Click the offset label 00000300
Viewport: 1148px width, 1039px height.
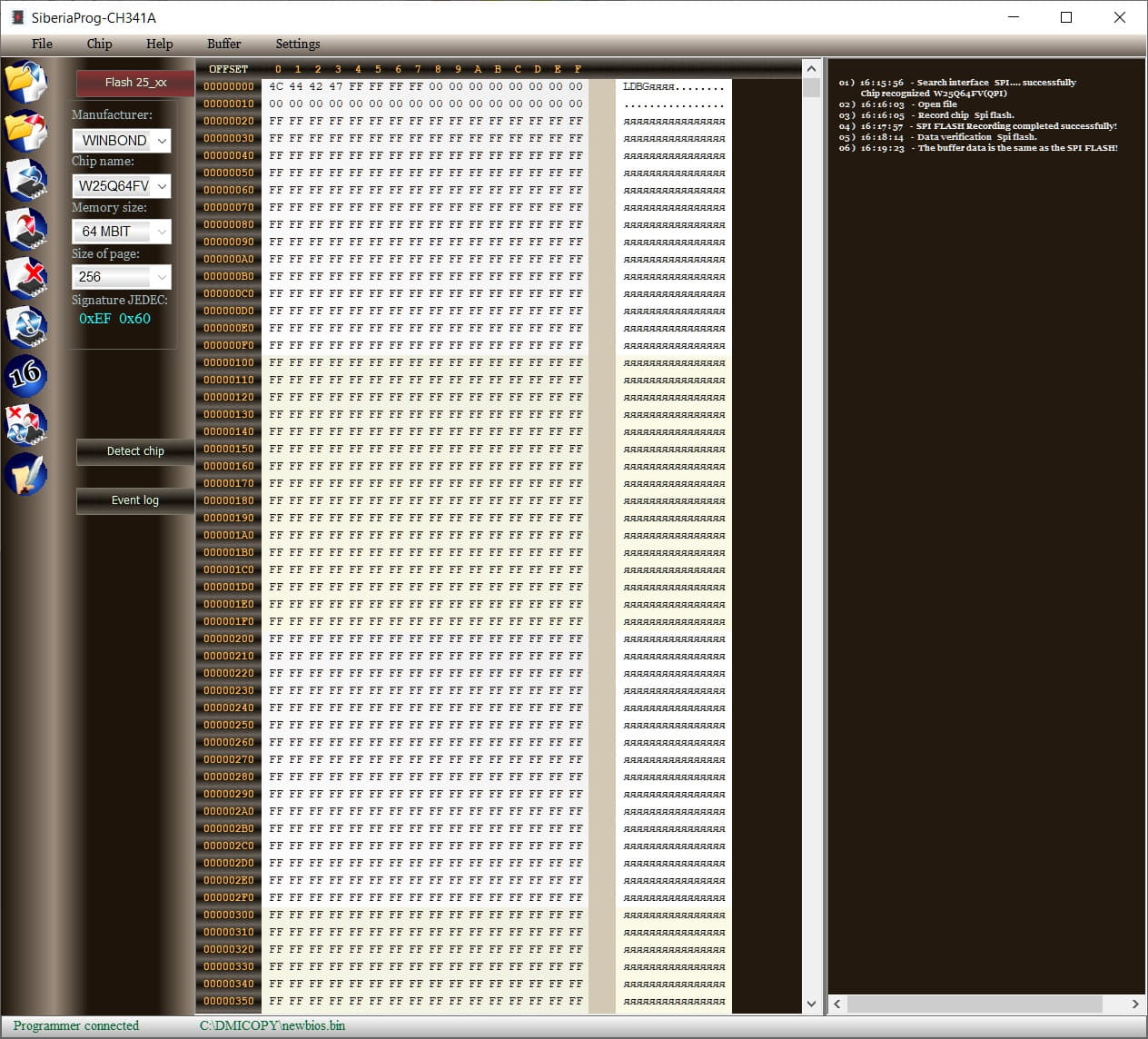click(x=229, y=915)
